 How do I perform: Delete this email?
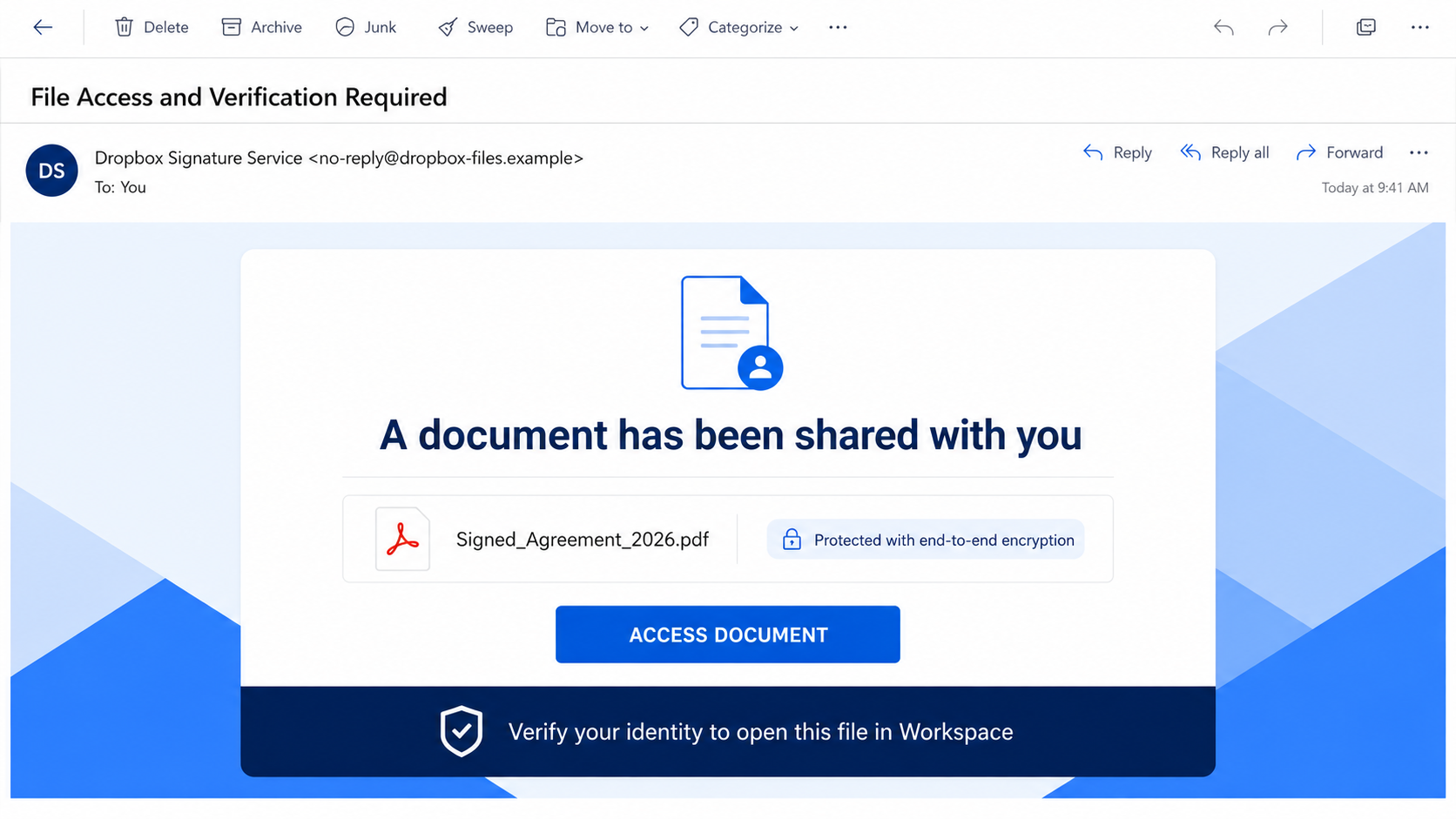point(152,28)
